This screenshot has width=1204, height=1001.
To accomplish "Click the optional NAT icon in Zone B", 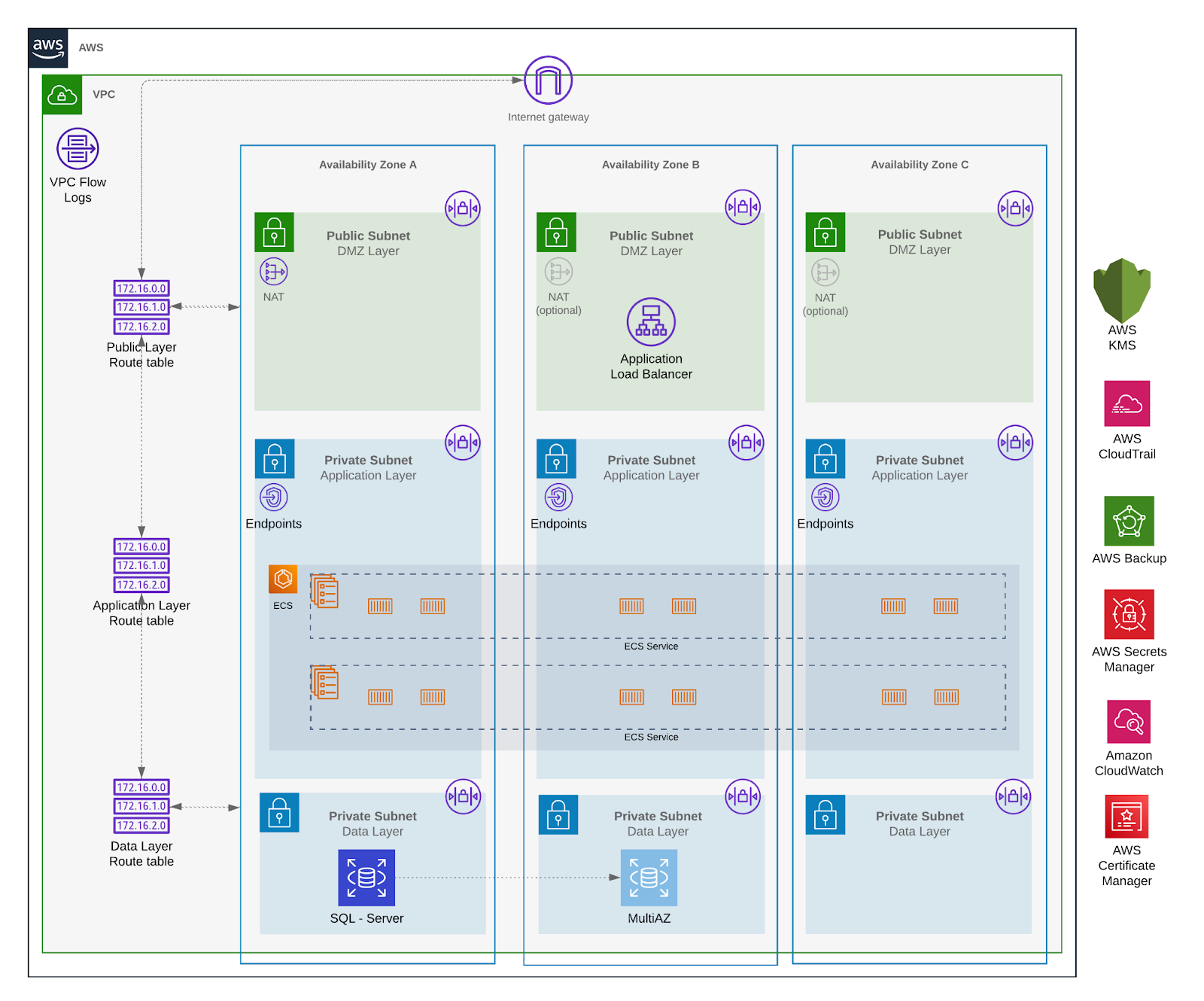I will (558, 272).
